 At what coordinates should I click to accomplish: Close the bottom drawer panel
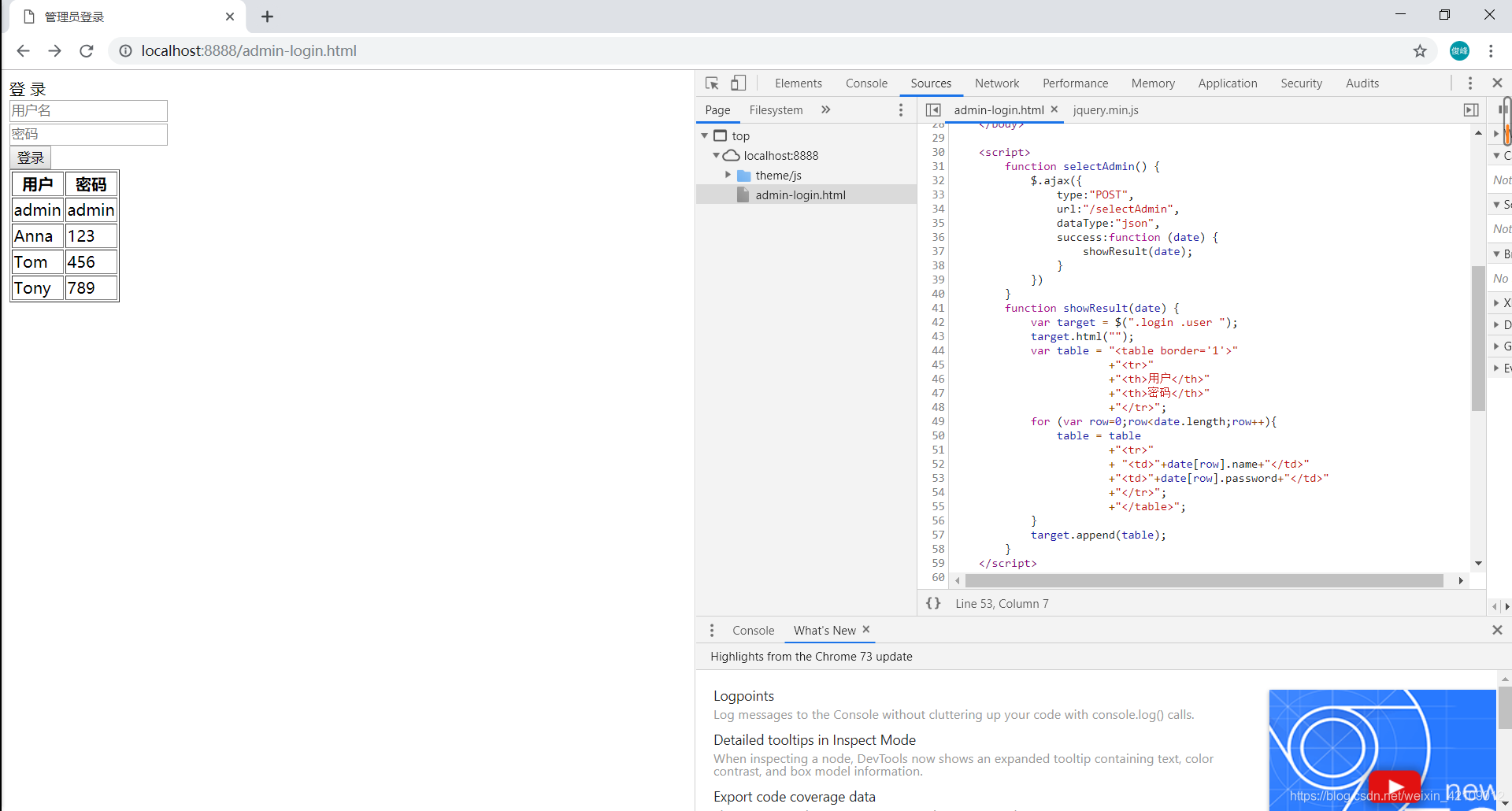(1497, 630)
